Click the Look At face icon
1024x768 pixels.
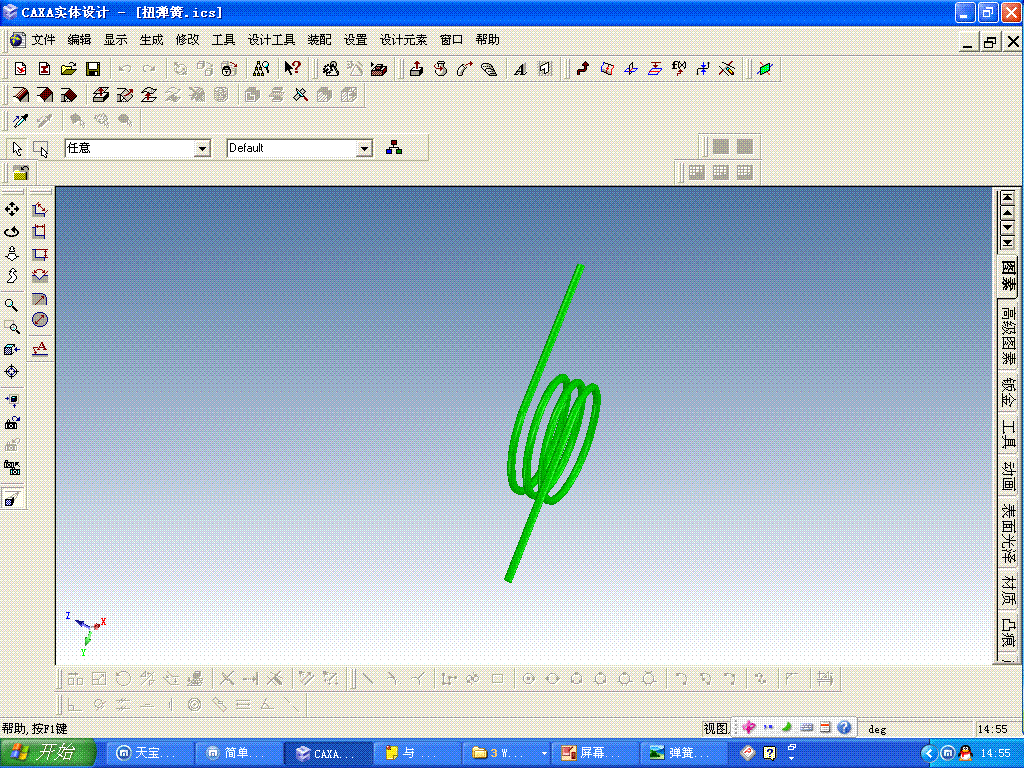(12, 349)
